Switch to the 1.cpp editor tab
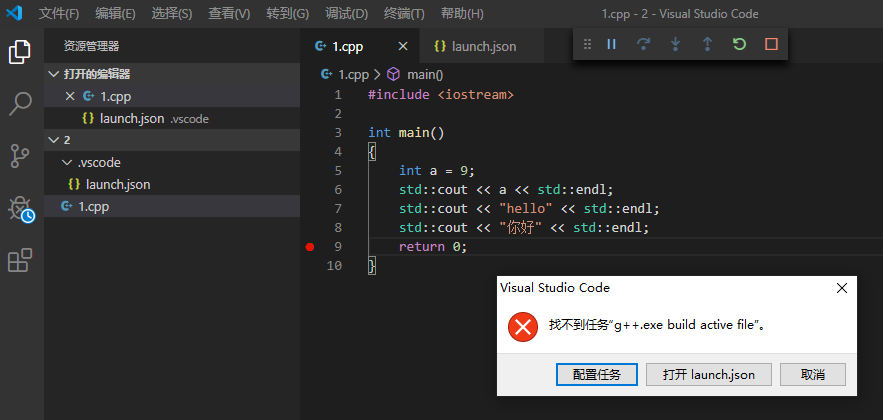Image resolution: width=883 pixels, height=420 pixels. click(360, 46)
